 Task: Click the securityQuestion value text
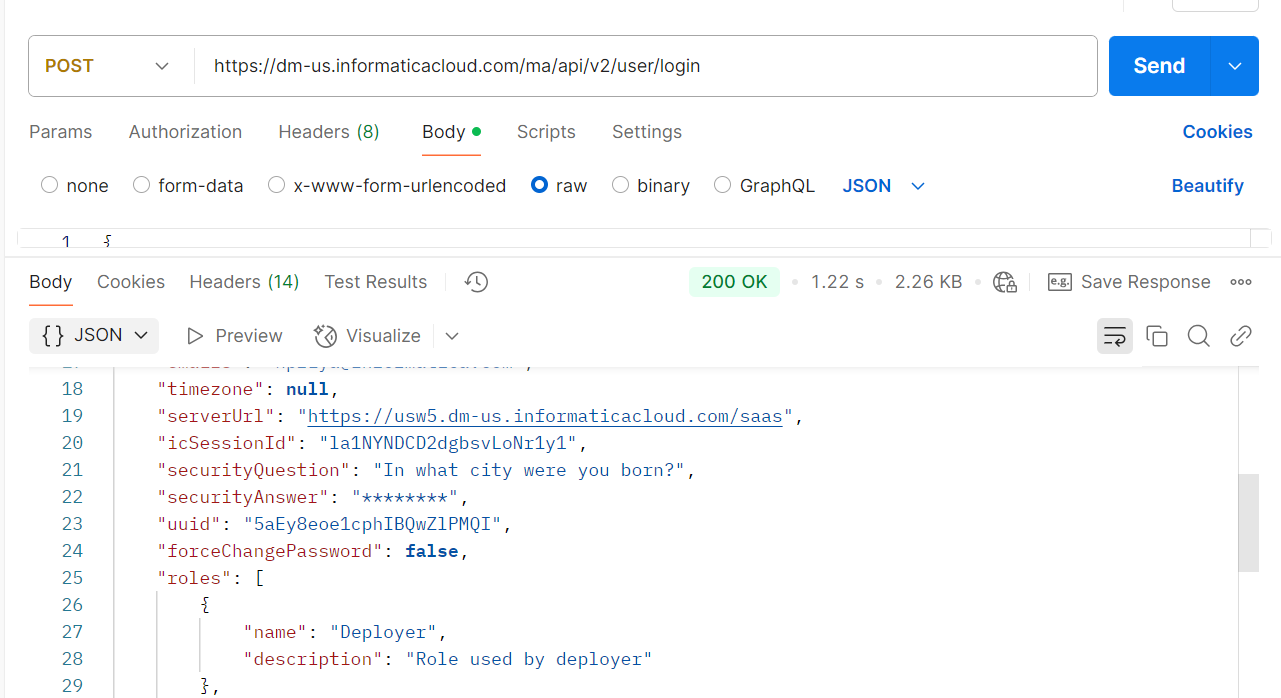pyautogui.click(x=529, y=470)
